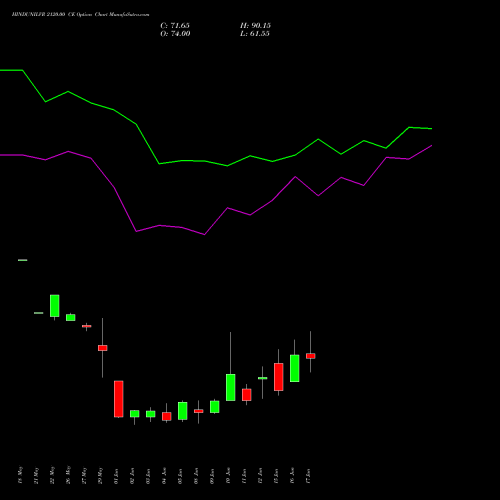This screenshot has height=500, width=500.
Task: Select the 10 Jun date label
Action: [228, 476]
